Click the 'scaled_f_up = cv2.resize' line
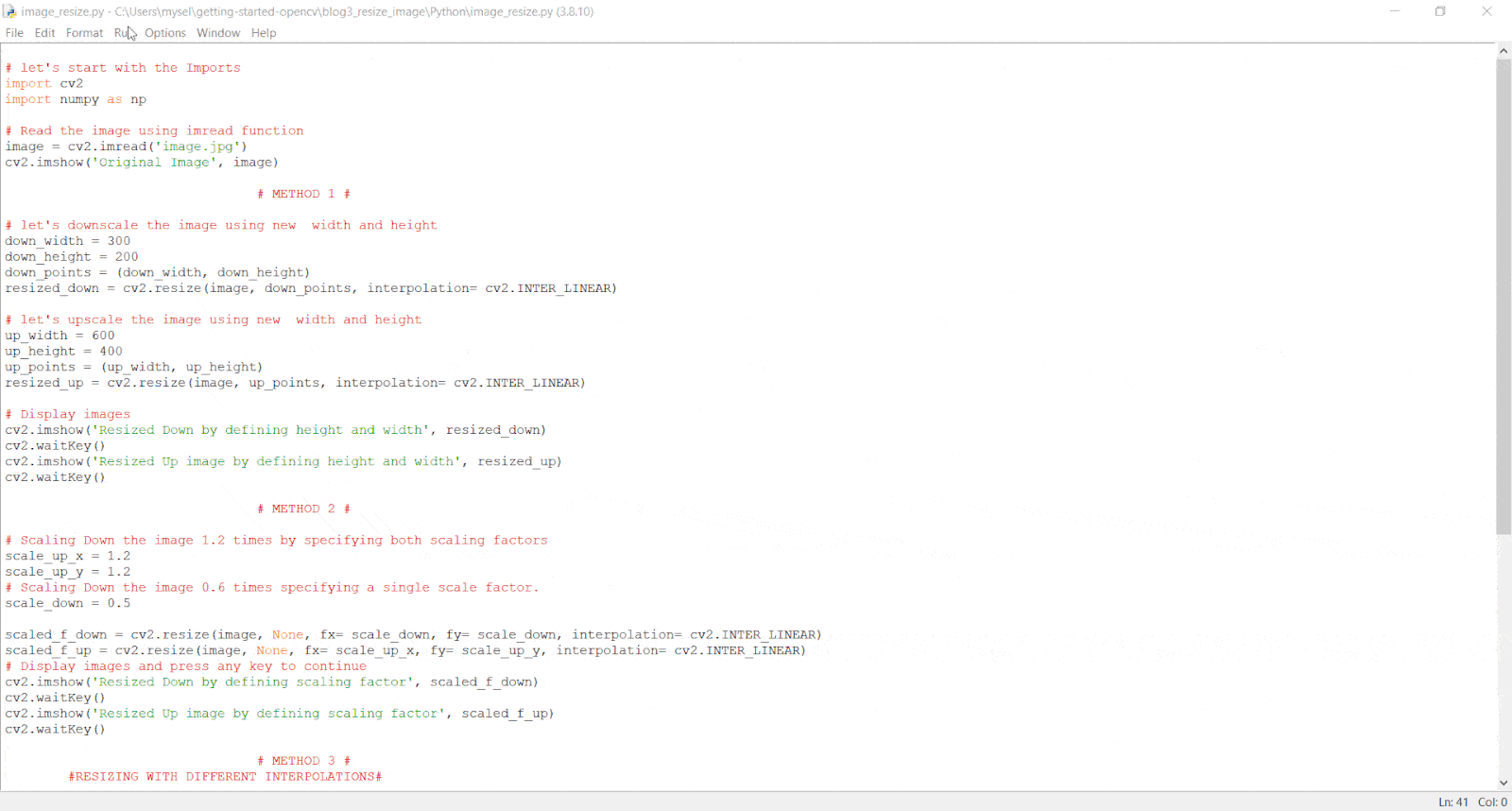Viewport: 1512px width, 811px height. tap(405, 650)
